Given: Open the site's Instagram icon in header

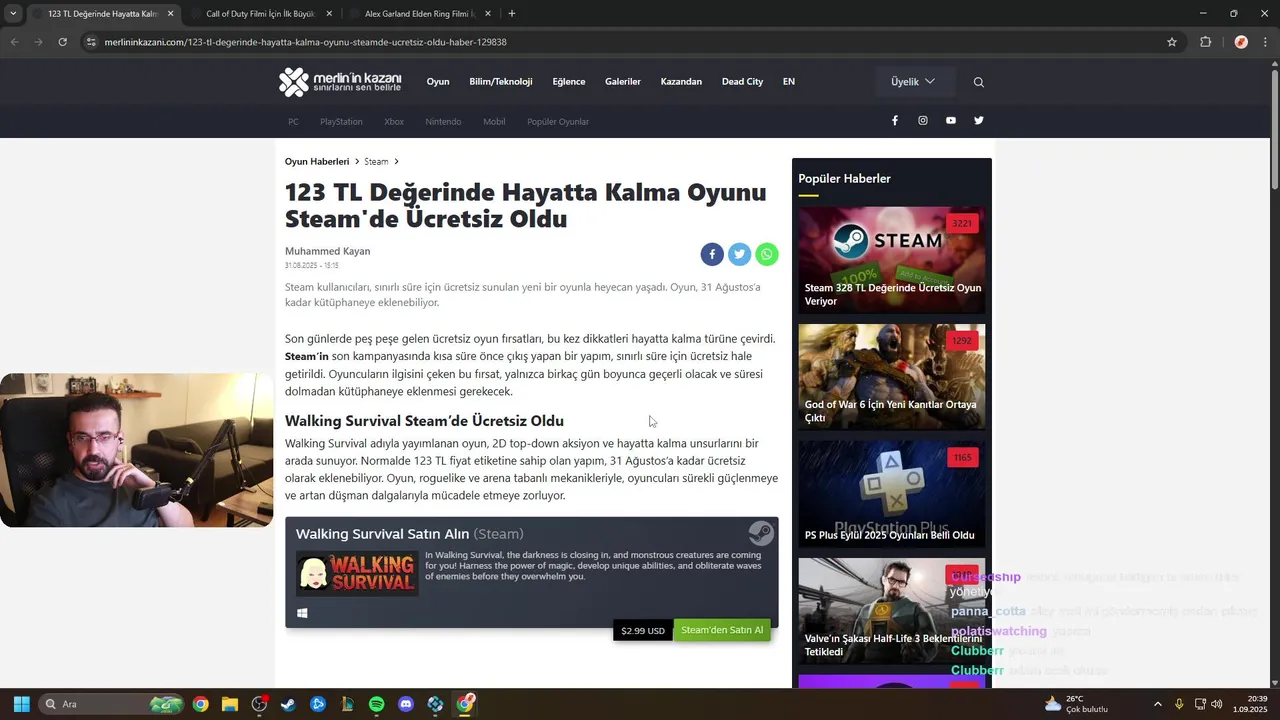Looking at the screenshot, I should pyautogui.click(x=923, y=121).
